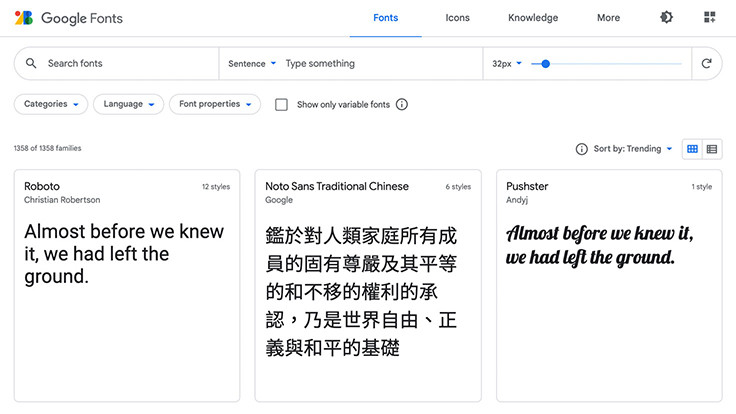736x414 pixels.
Task: Click the Chinese sample text preview
Action: click(360, 291)
